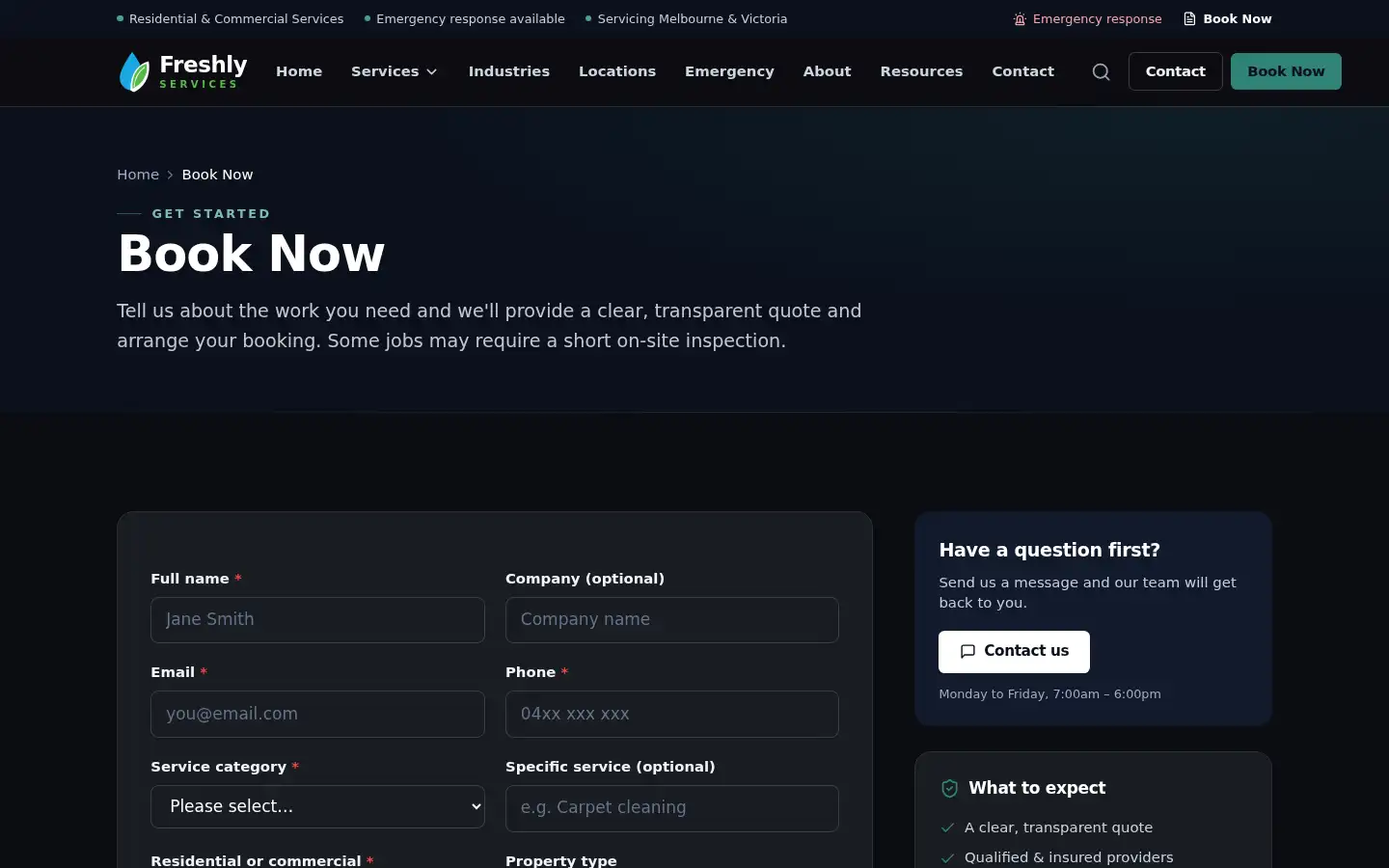
Task: Click checkmark next to clear, transparent quote
Action: tap(947, 827)
